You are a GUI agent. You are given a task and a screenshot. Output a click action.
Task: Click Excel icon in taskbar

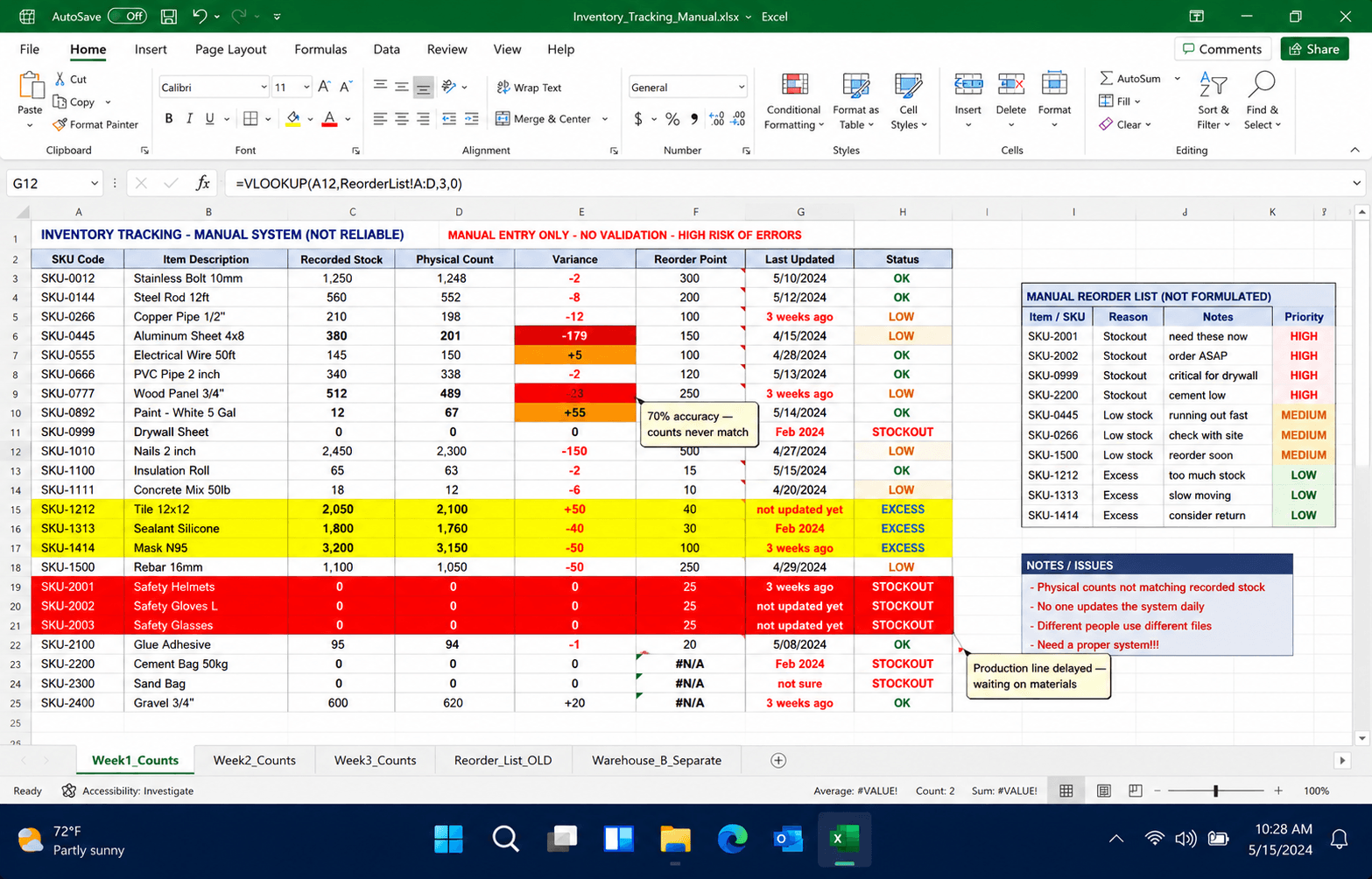tap(844, 839)
